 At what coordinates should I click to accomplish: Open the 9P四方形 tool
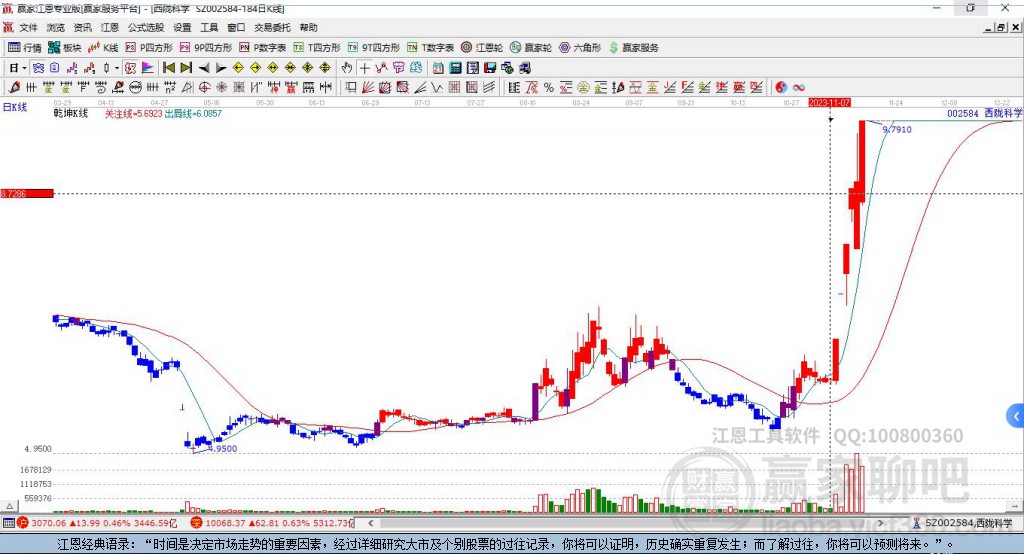206,48
